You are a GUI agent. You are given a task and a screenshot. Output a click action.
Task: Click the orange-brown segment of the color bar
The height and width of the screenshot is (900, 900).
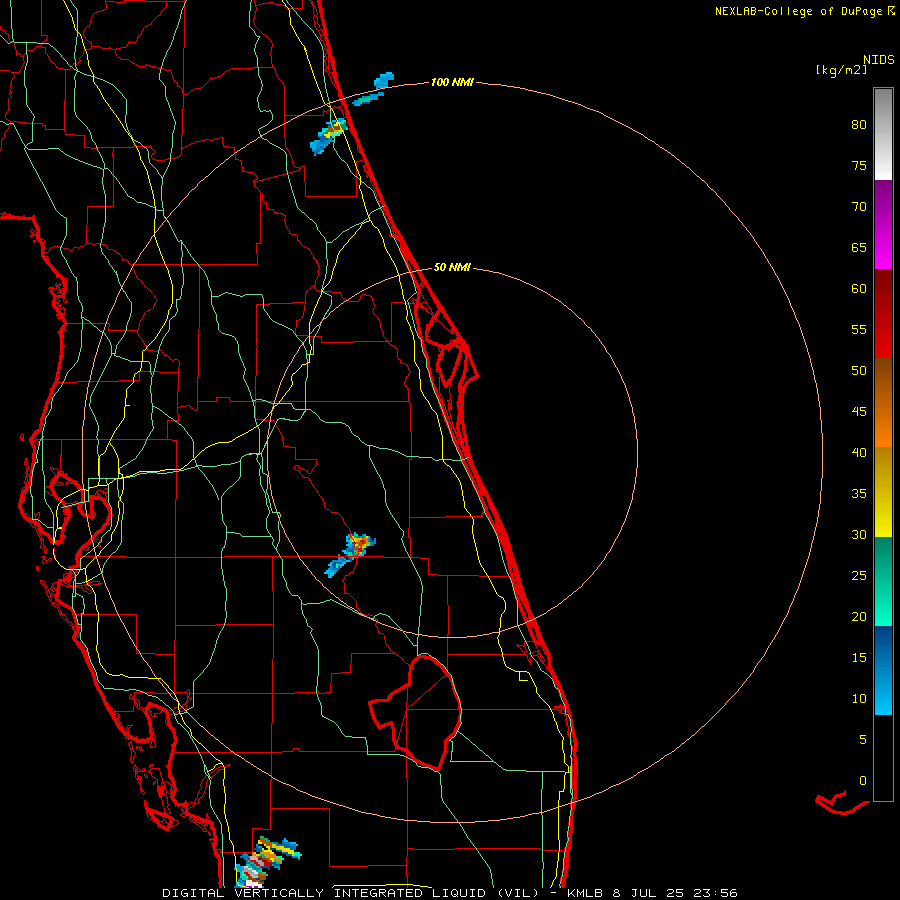[883, 402]
